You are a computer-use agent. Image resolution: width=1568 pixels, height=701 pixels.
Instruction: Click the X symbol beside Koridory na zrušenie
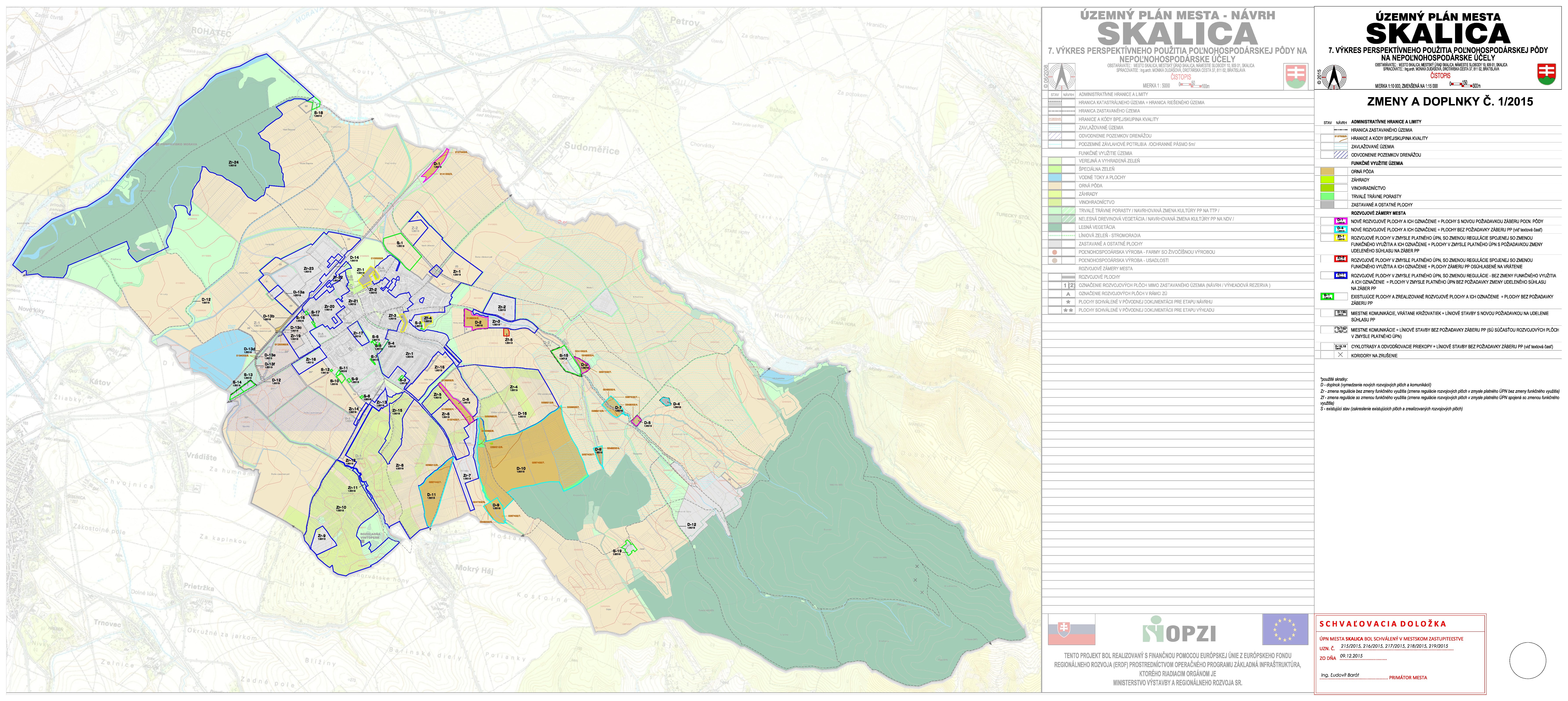pos(1340,355)
